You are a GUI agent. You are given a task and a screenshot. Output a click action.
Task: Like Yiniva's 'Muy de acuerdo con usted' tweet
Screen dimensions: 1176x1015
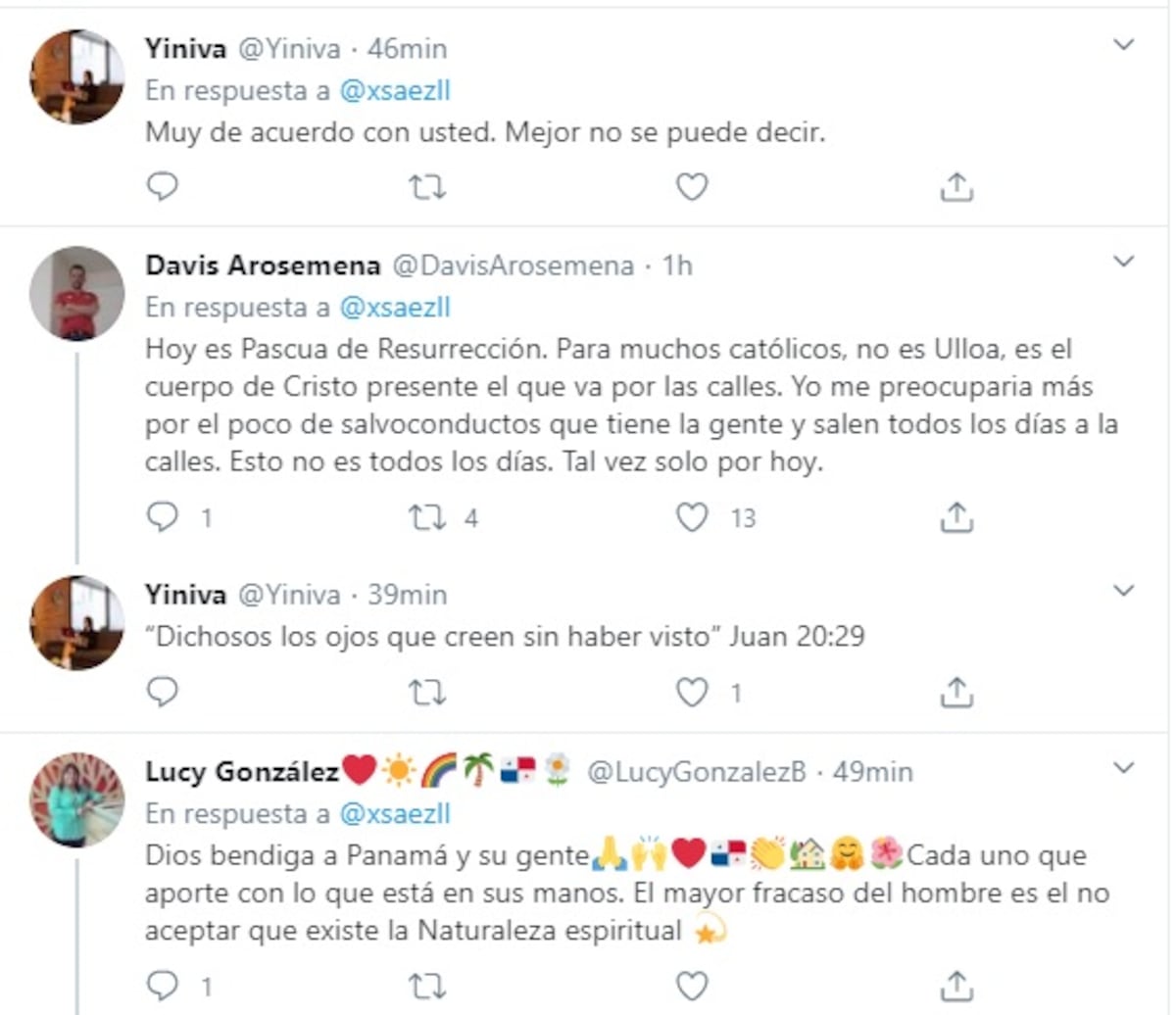[692, 186]
